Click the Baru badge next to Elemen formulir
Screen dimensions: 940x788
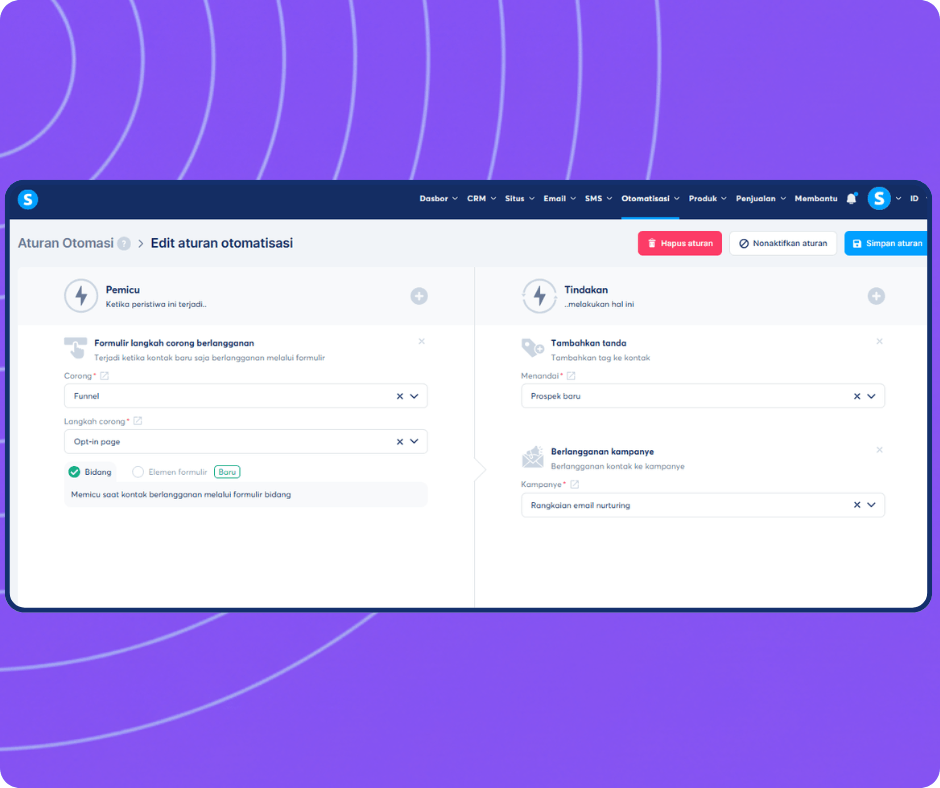click(x=227, y=472)
